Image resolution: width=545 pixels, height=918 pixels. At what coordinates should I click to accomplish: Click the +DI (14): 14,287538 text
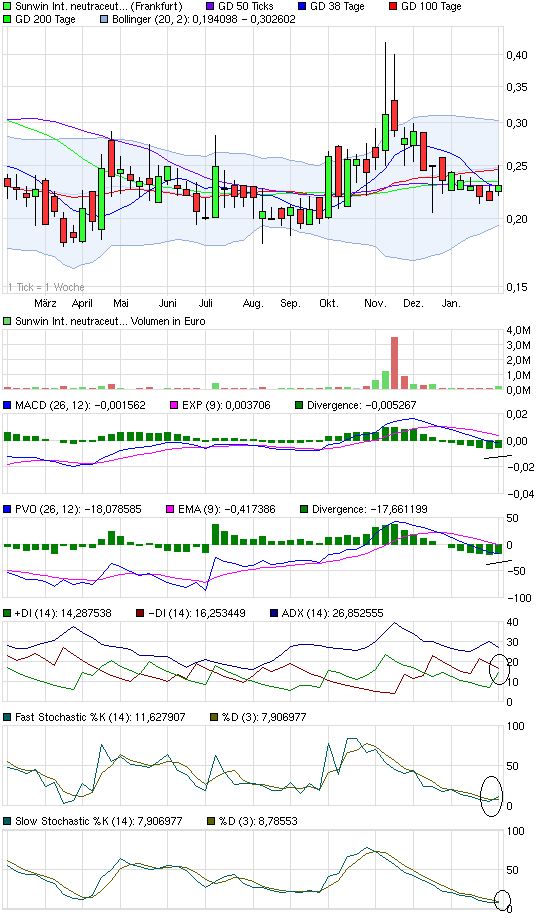click(x=63, y=614)
